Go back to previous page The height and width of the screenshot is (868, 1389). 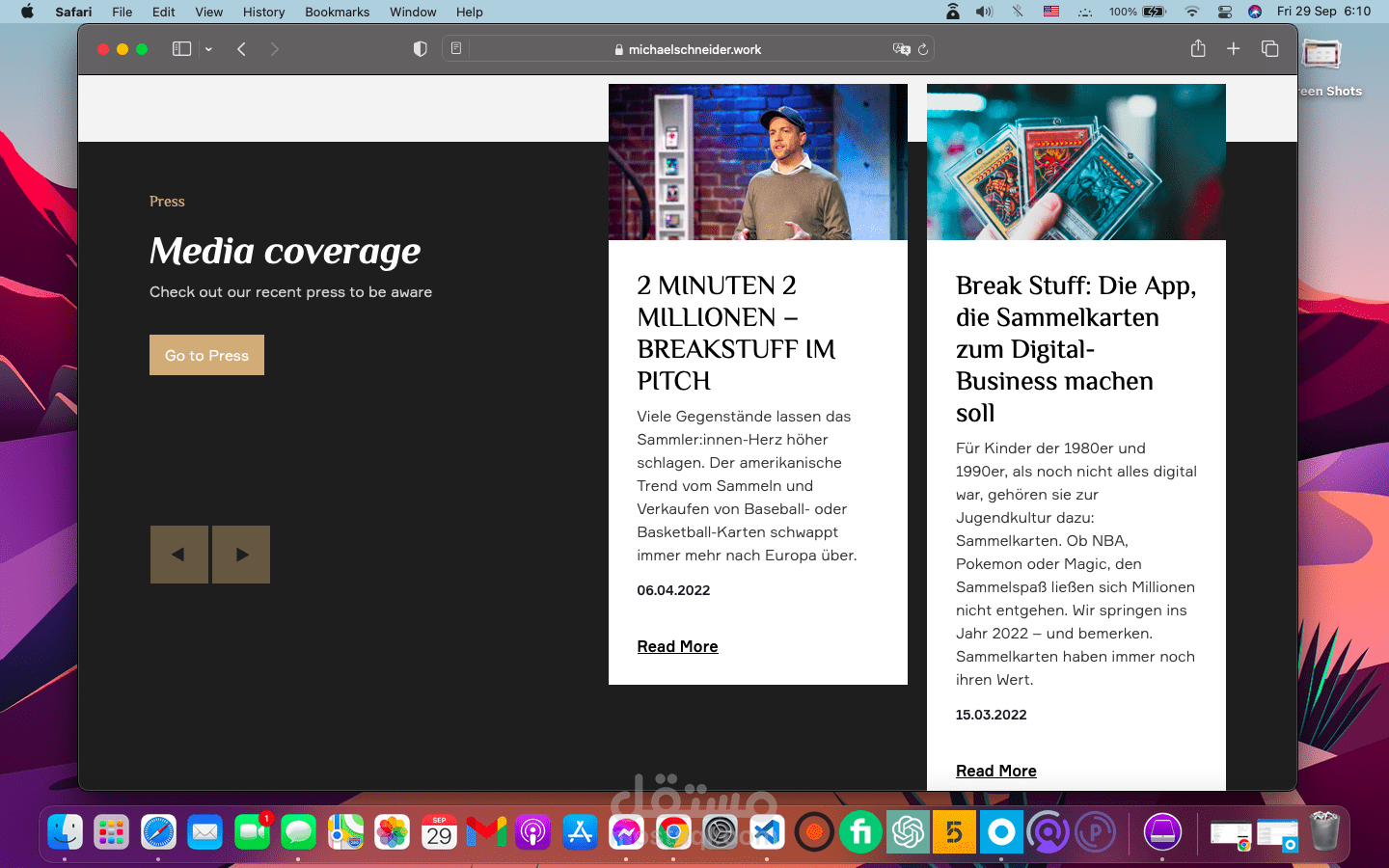tap(242, 49)
